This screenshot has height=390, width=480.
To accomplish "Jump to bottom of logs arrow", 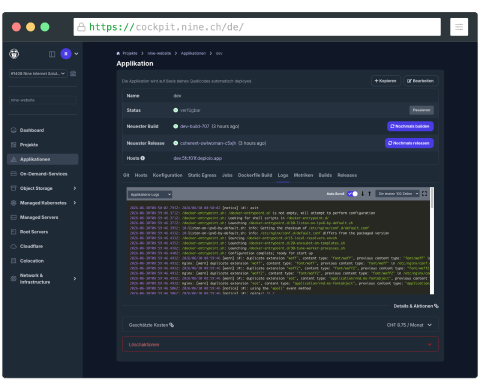I will click(363, 194).
